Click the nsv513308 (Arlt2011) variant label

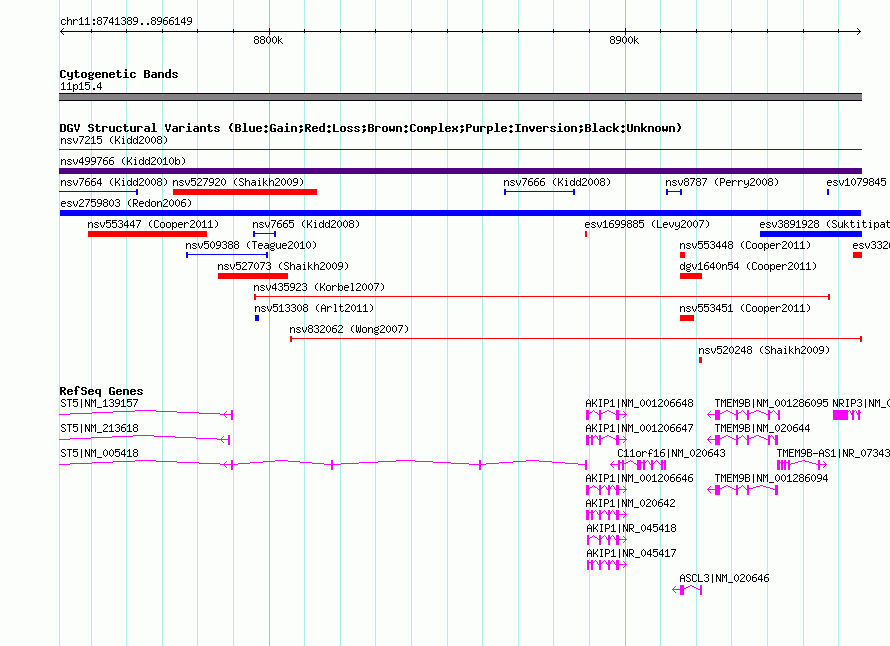click(x=314, y=308)
